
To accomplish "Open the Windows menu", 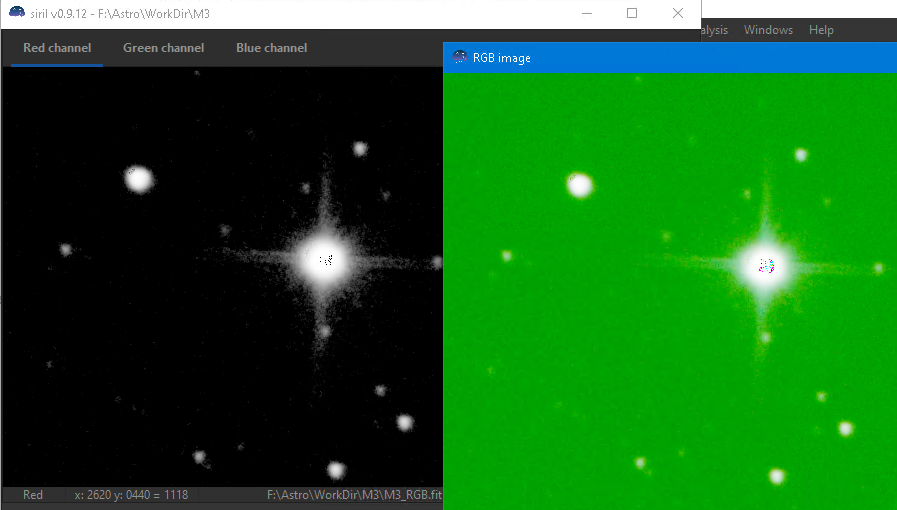I will (768, 30).
